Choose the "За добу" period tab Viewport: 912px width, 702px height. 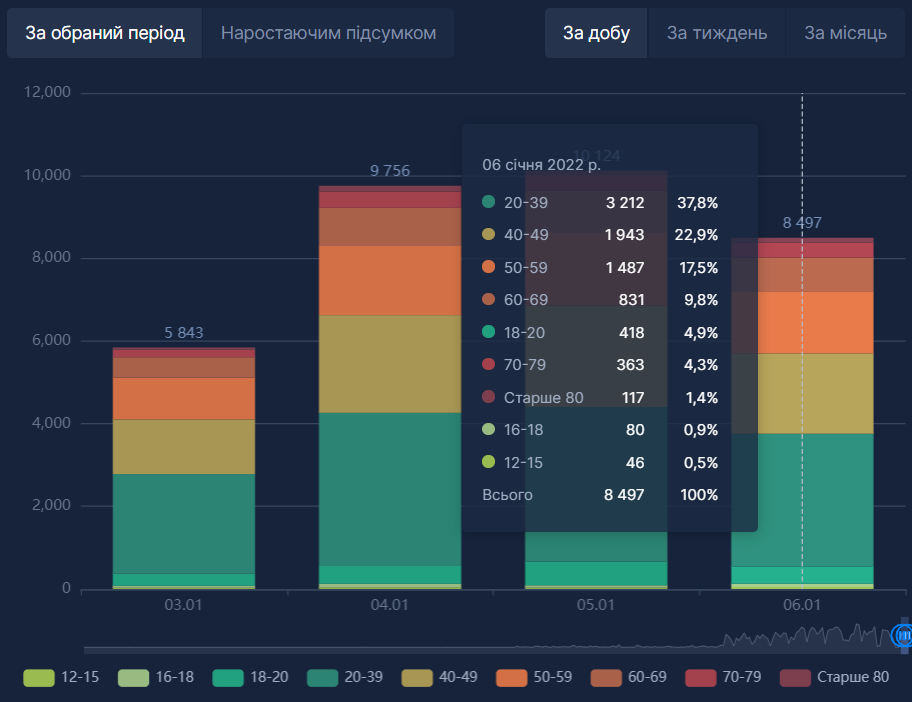click(596, 33)
